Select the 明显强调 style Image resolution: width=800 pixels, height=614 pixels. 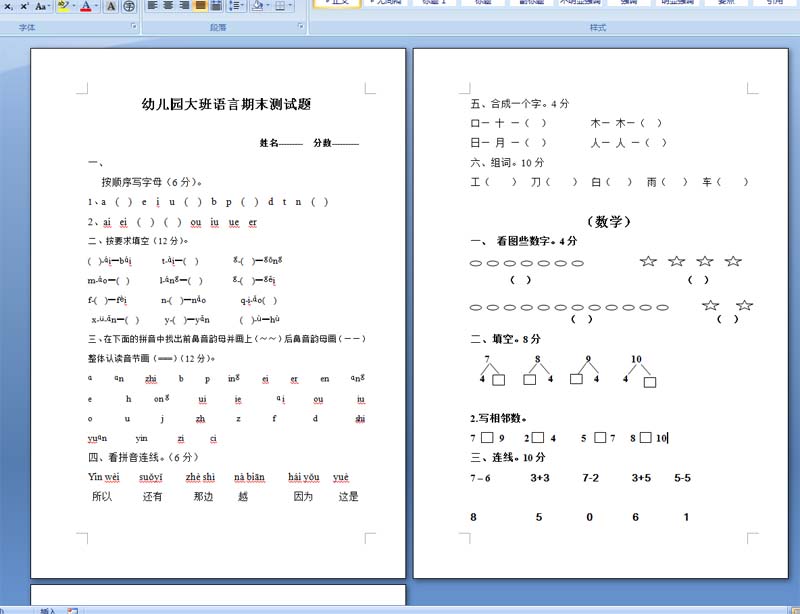[678, 2]
